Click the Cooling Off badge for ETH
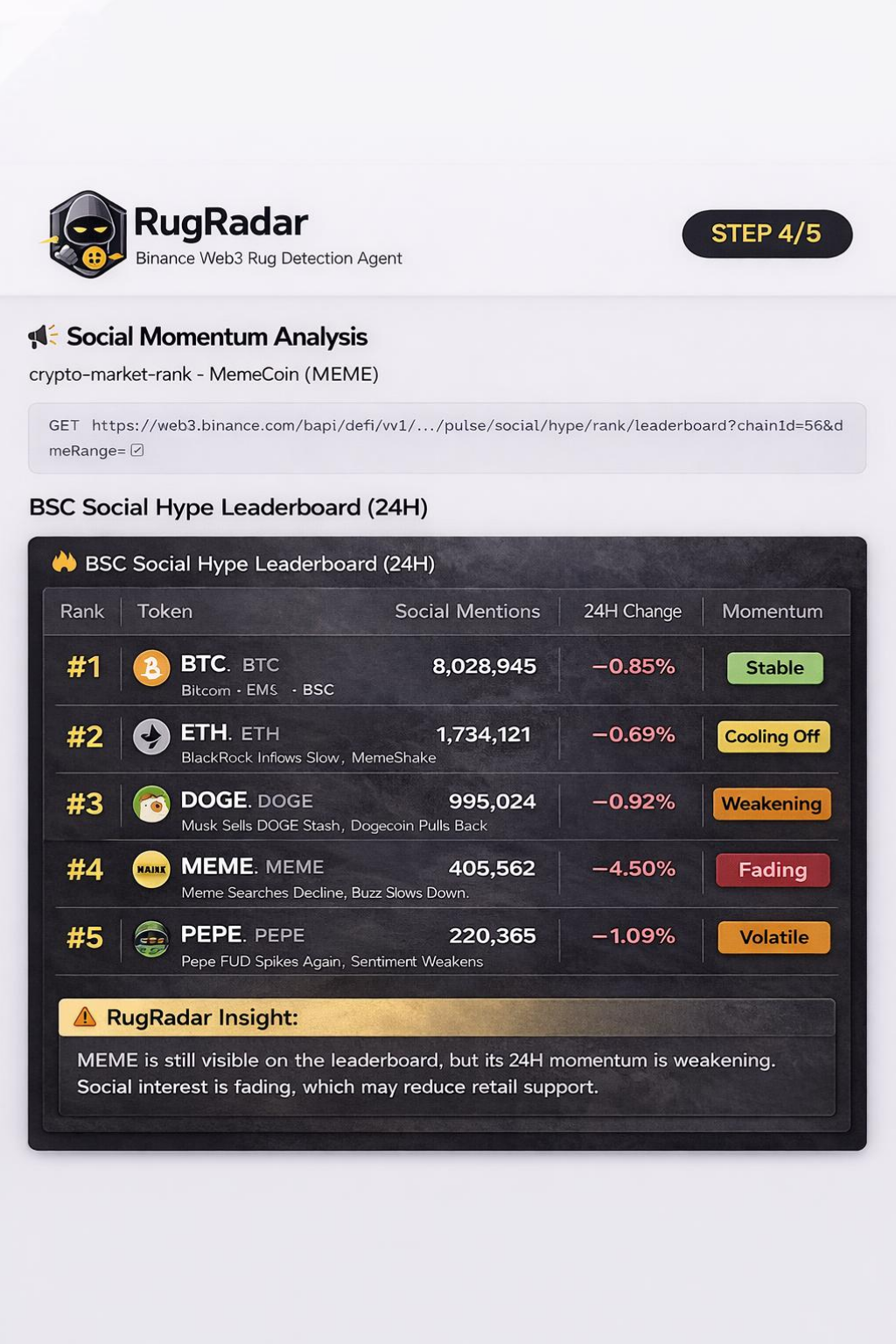This screenshot has width=896, height=1344. point(773,737)
